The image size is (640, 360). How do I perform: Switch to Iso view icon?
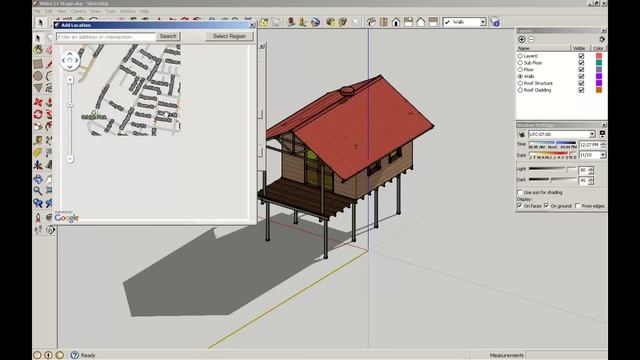pos(371,22)
